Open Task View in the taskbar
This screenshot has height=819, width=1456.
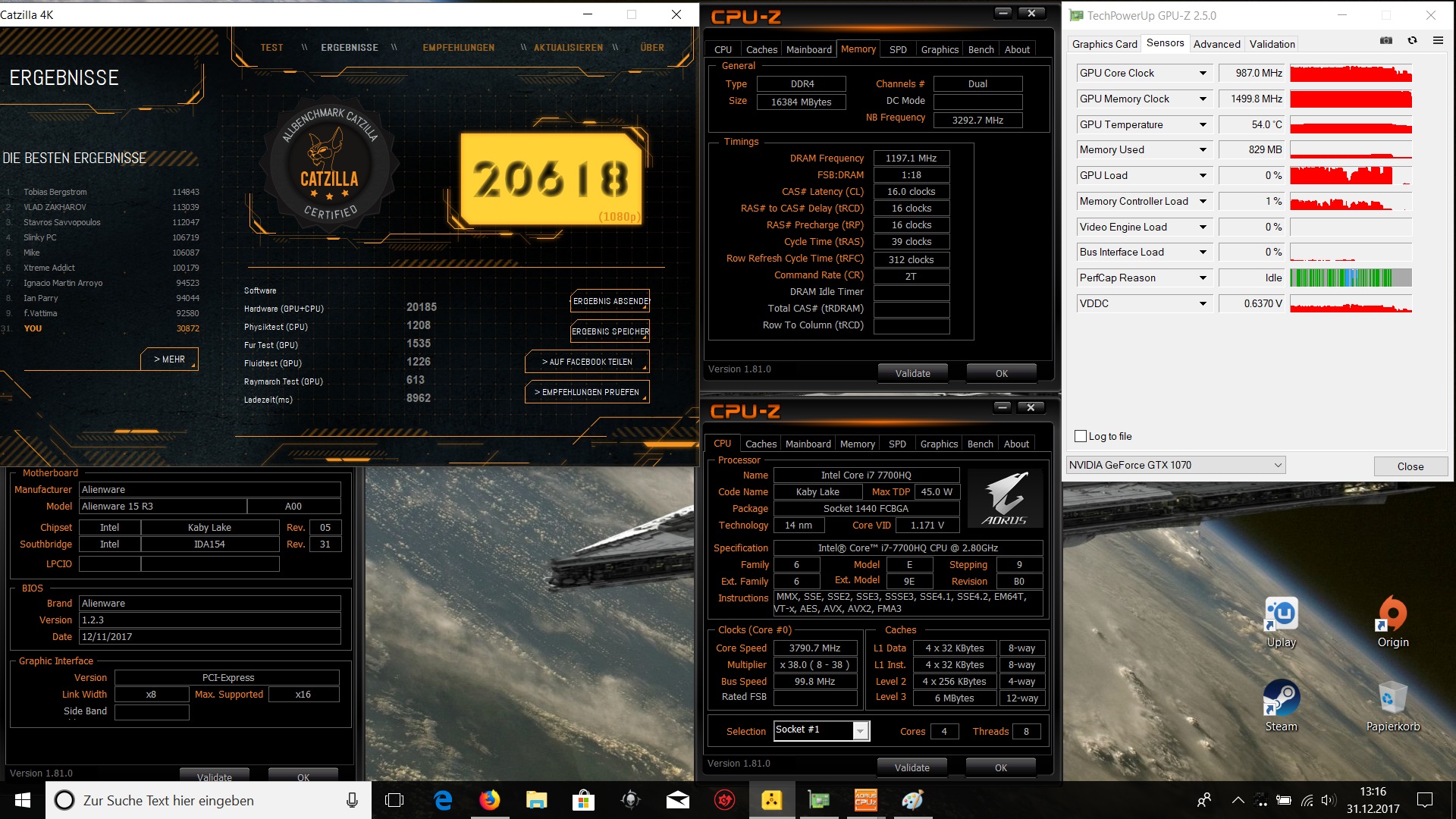pyautogui.click(x=394, y=800)
